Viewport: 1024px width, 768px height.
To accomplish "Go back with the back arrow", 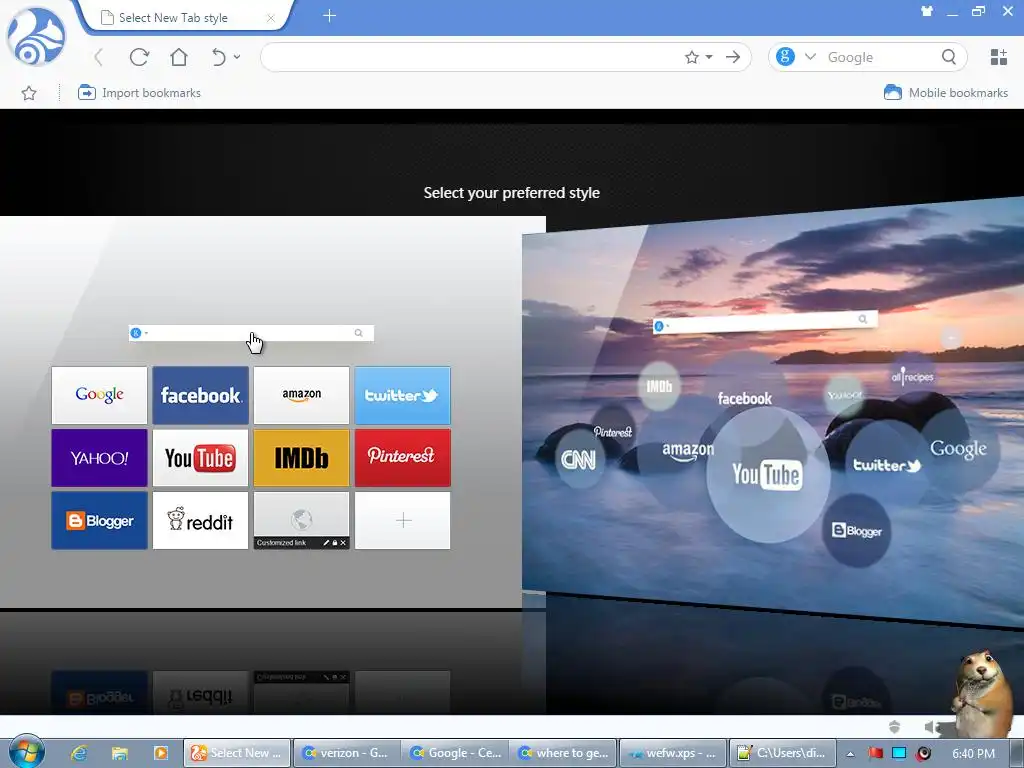I will click(99, 57).
